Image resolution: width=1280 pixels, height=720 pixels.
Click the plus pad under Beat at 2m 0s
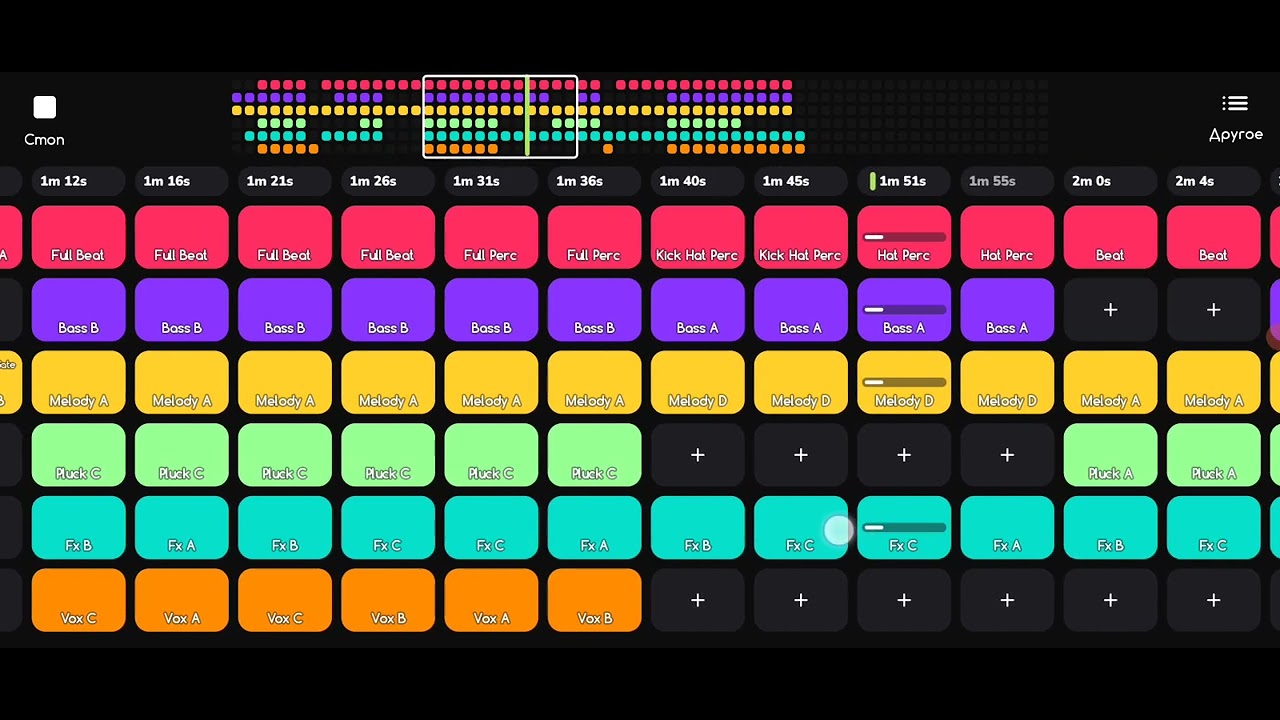click(x=1110, y=311)
